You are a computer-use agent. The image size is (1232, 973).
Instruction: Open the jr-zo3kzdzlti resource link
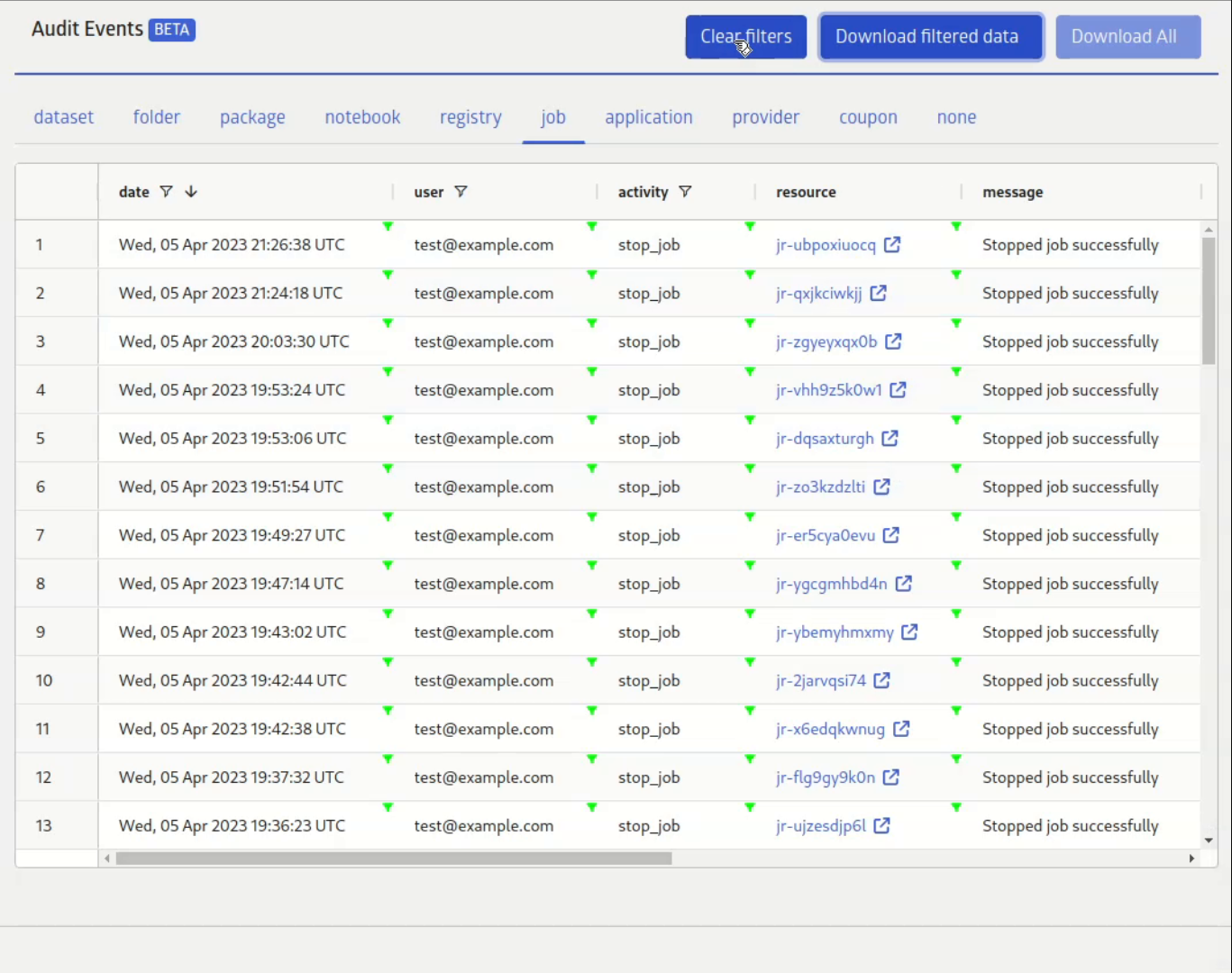tap(820, 487)
